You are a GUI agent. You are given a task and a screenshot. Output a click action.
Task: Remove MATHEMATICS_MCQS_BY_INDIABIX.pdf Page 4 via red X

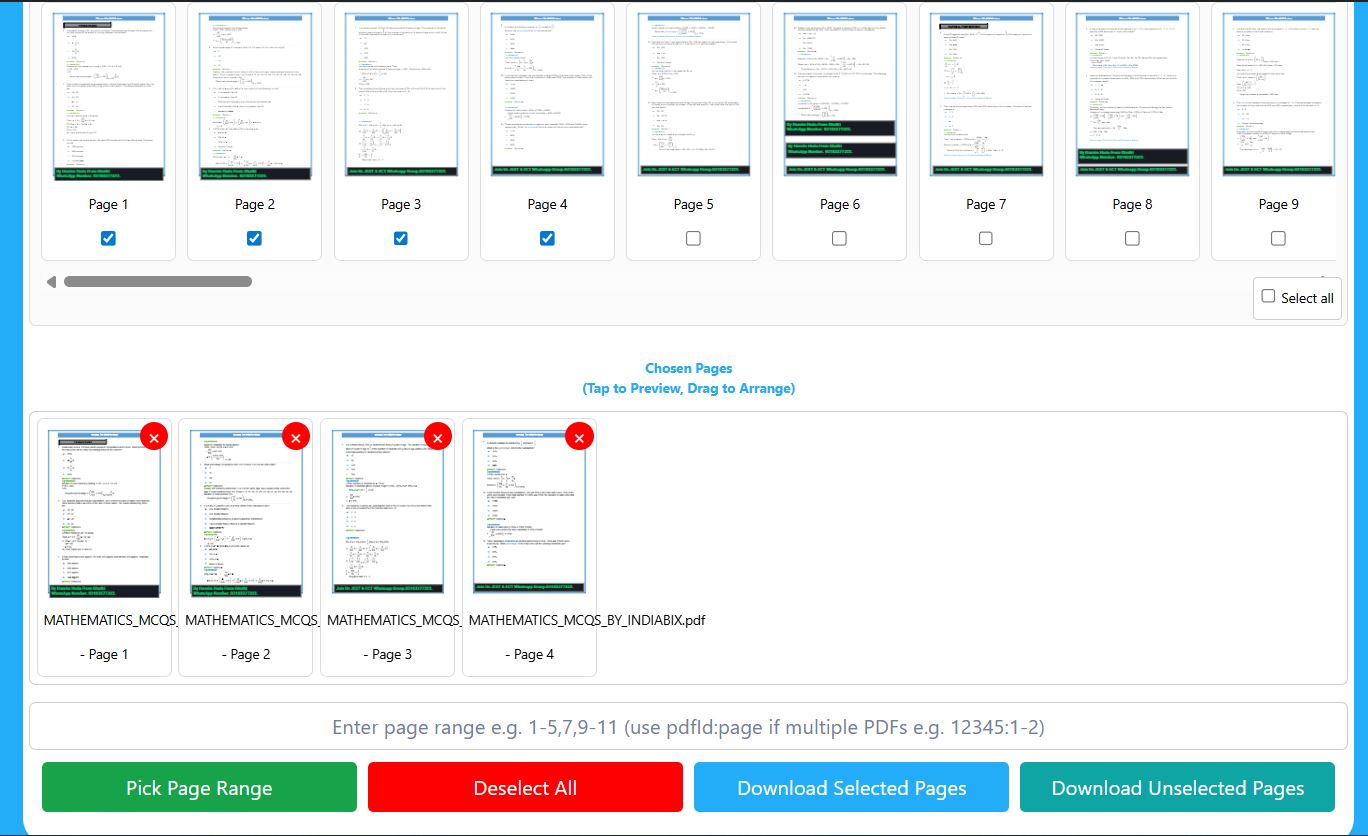tap(579, 437)
